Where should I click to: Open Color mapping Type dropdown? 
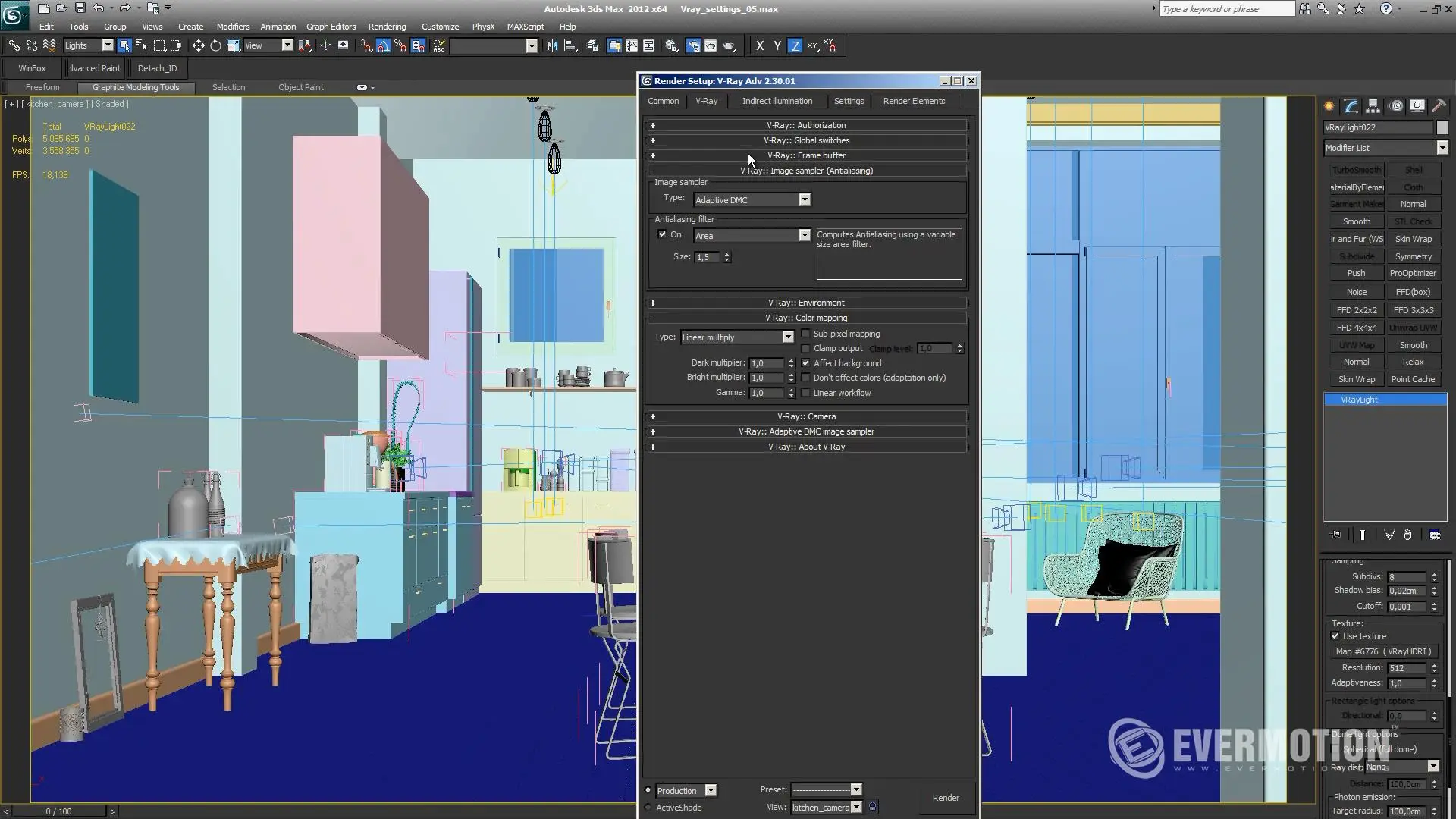736,337
